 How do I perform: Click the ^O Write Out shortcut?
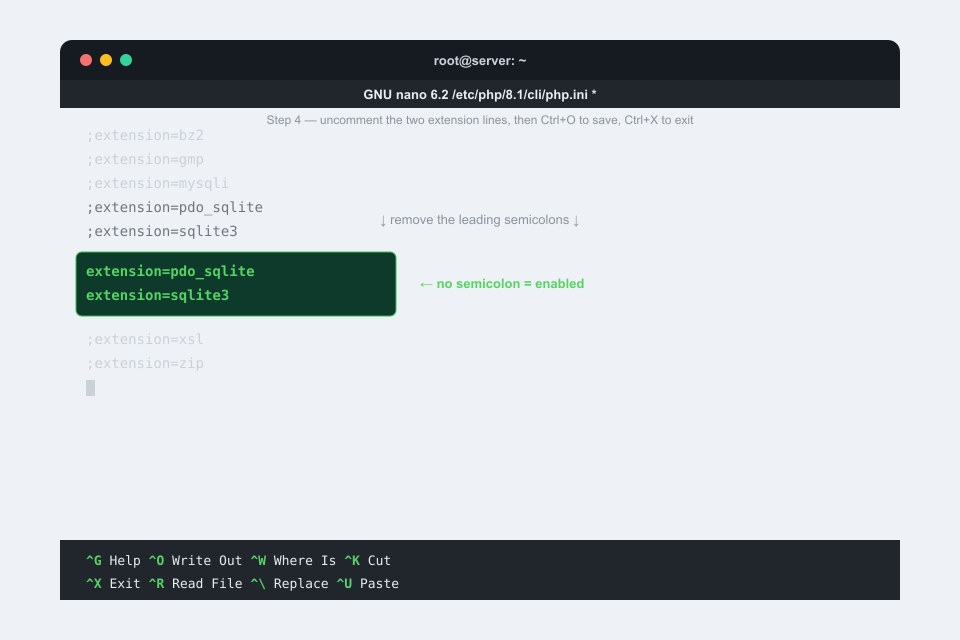(x=195, y=560)
